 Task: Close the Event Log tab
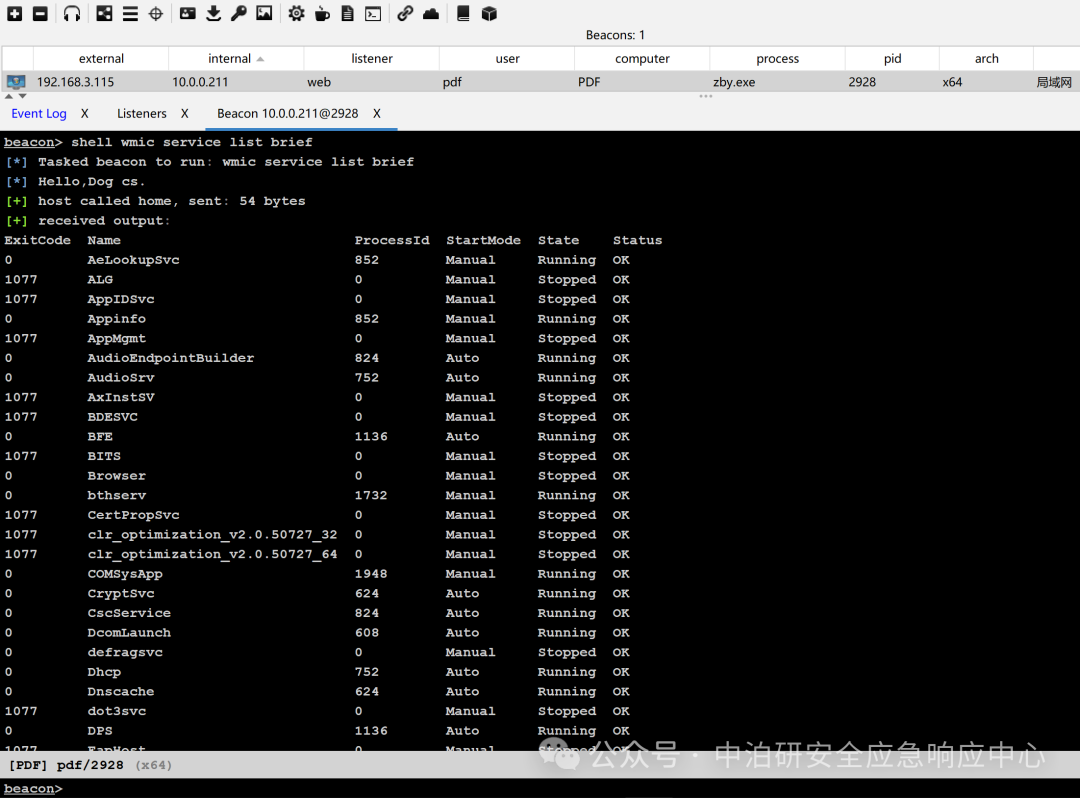click(85, 114)
